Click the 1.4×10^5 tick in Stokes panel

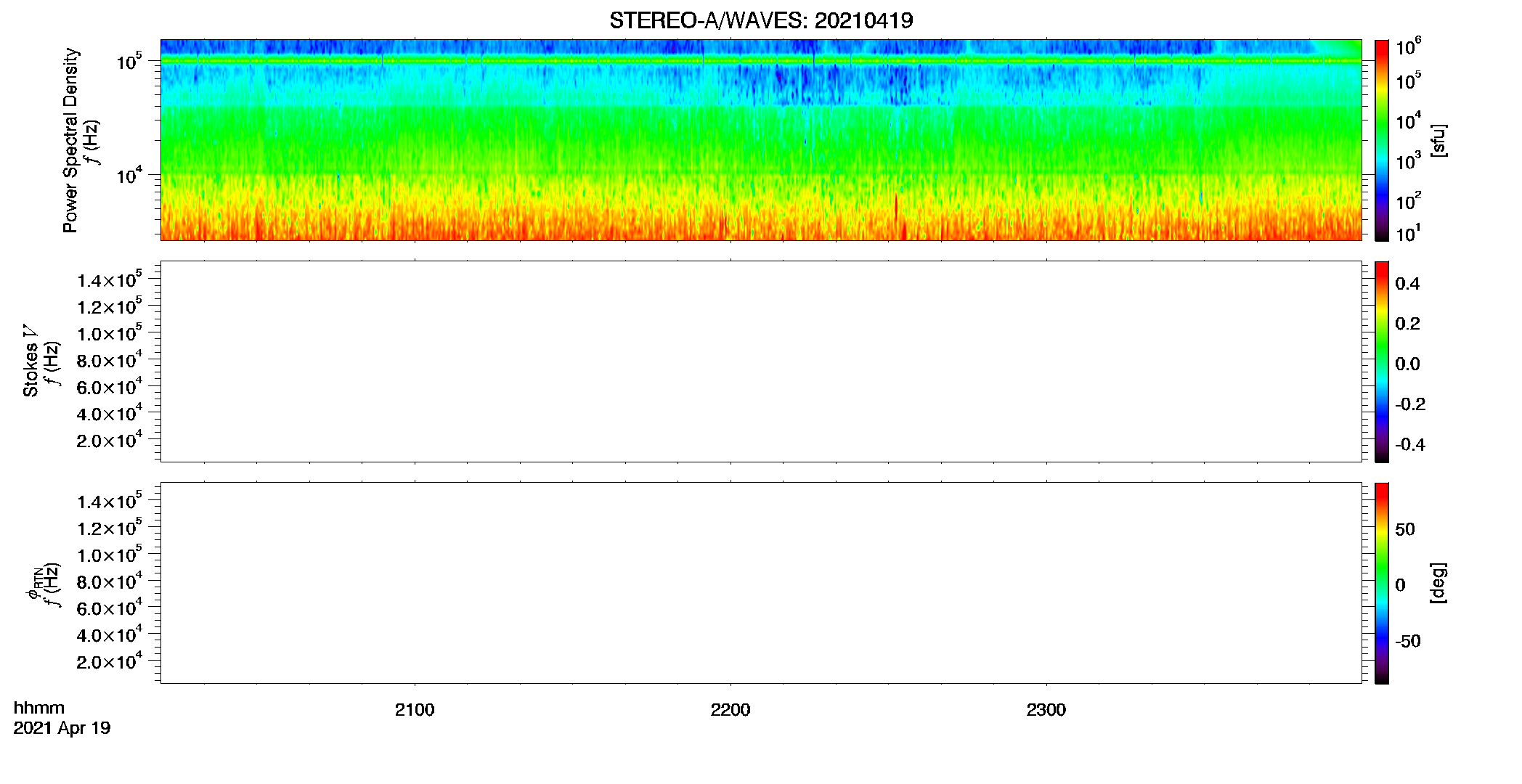pyautogui.click(x=110, y=279)
